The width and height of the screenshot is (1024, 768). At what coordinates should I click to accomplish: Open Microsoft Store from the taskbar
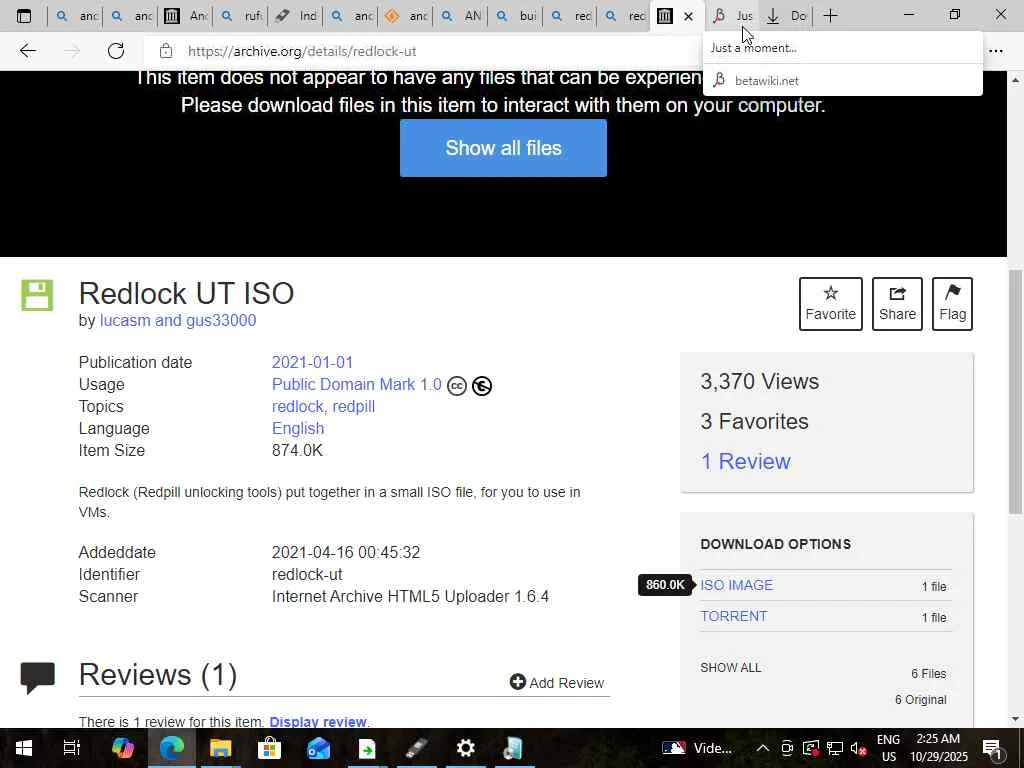point(269,748)
